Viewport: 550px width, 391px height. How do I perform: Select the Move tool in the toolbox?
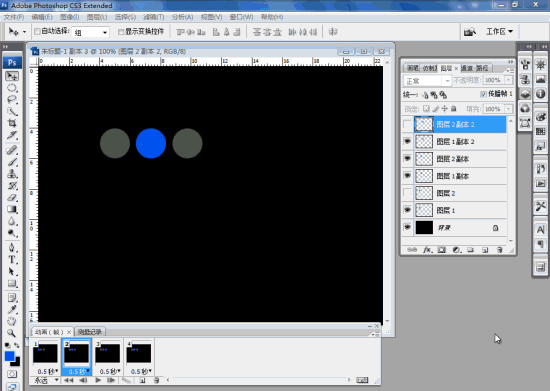click(12, 76)
